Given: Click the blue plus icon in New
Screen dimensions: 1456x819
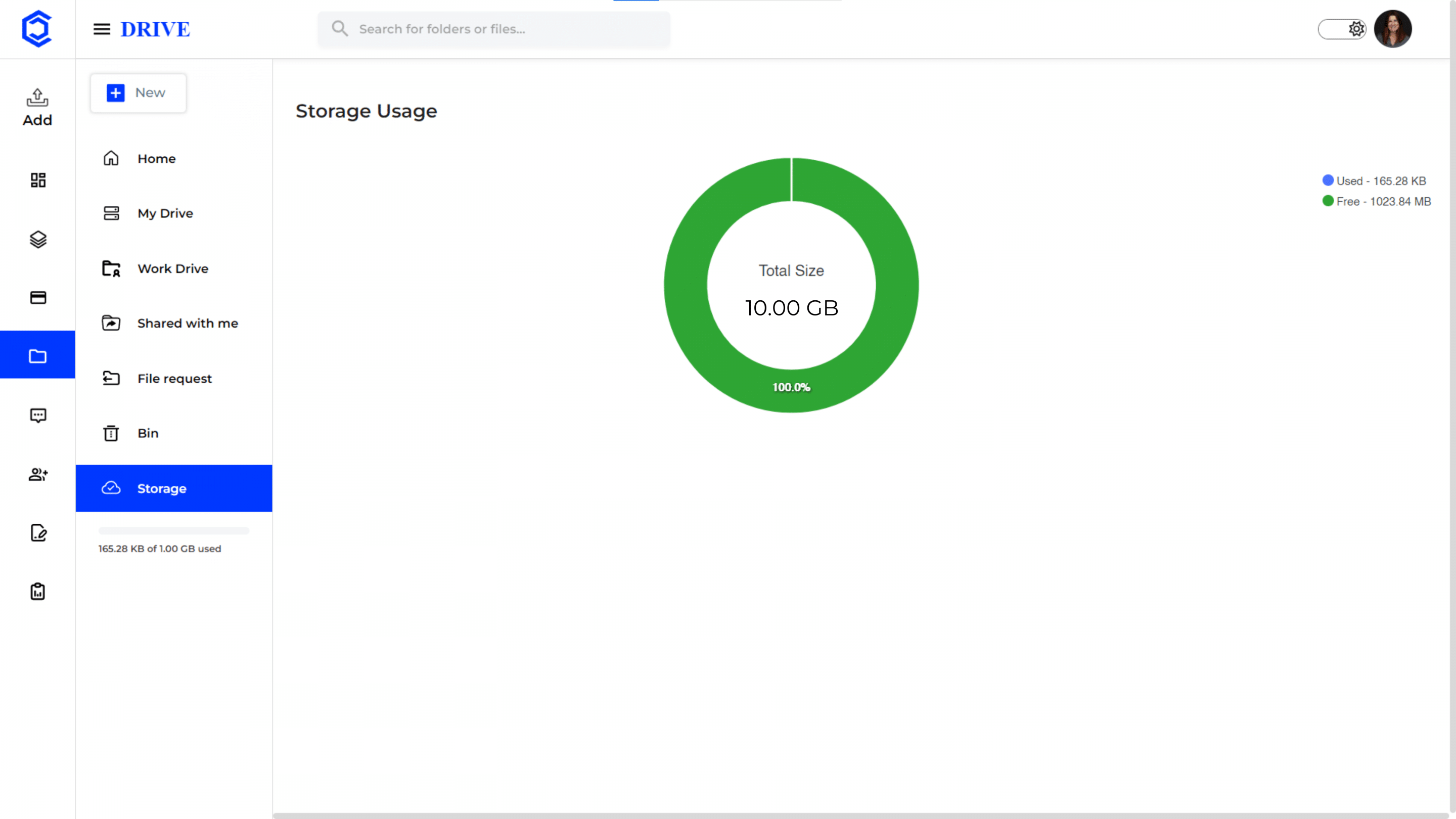Looking at the screenshot, I should [115, 93].
